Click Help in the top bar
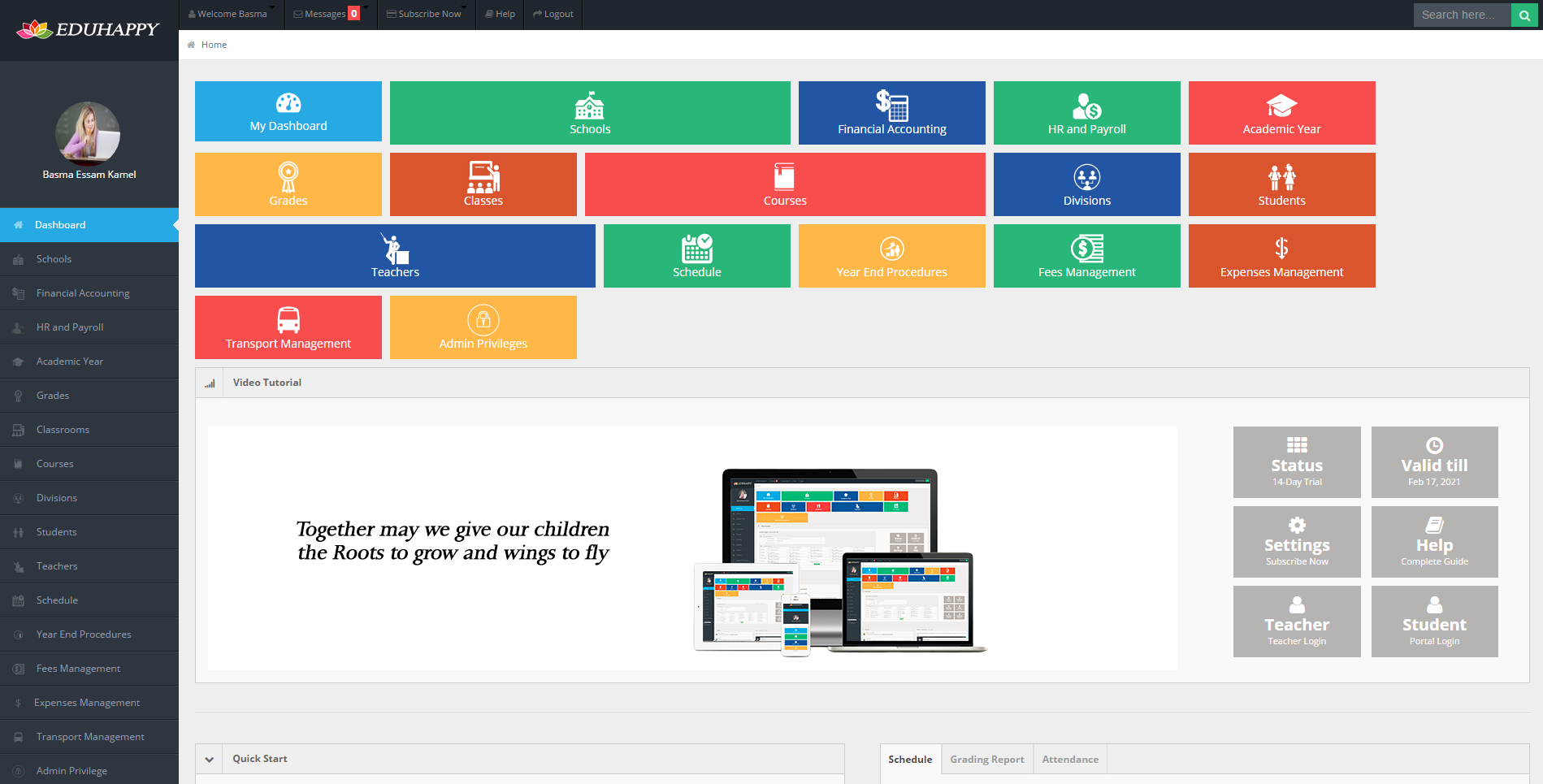This screenshot has width=1543, height=784. pos(501,14)
